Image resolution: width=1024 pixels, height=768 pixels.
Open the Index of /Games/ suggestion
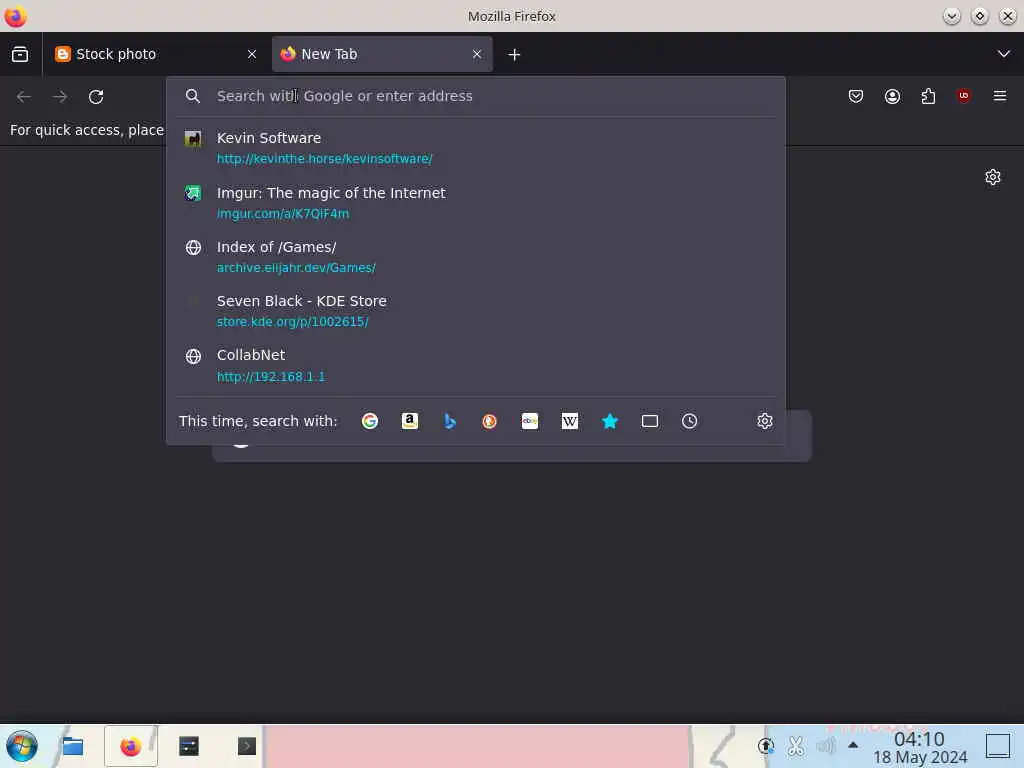(x=476, y=257)
